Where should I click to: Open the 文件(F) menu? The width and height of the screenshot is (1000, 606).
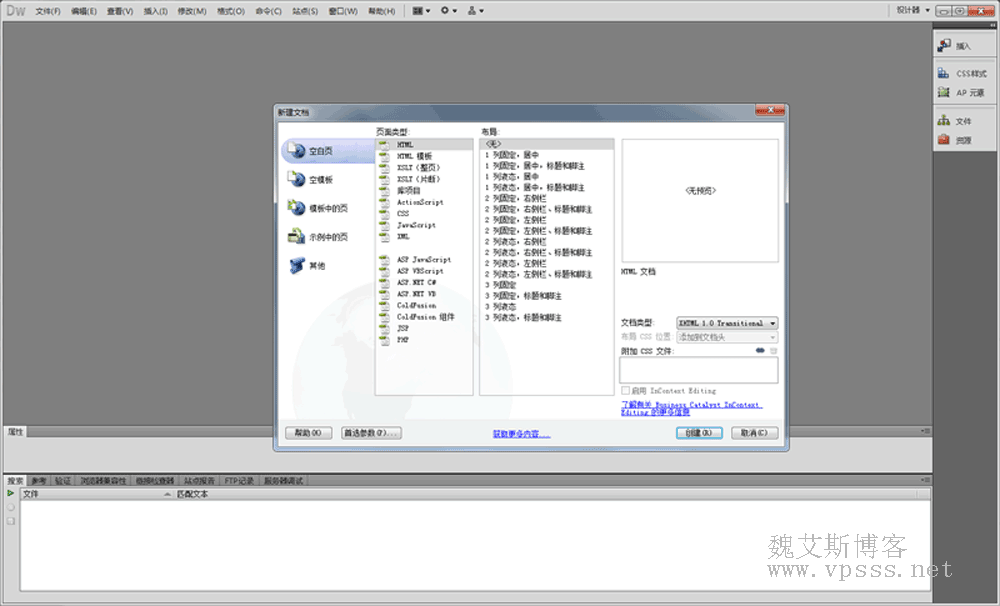coord(48,11)
